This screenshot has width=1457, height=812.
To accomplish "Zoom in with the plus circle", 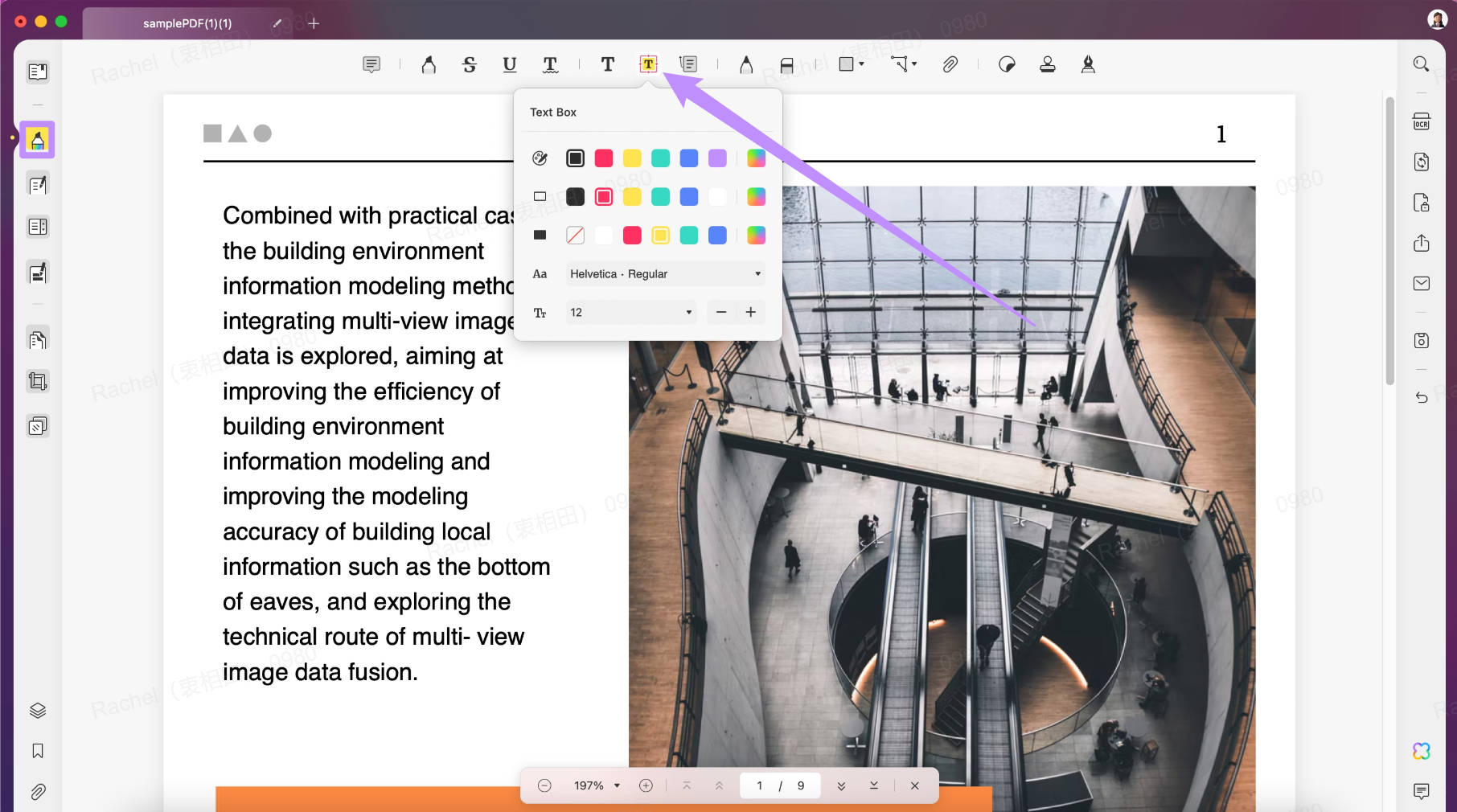I will [646, 785].
